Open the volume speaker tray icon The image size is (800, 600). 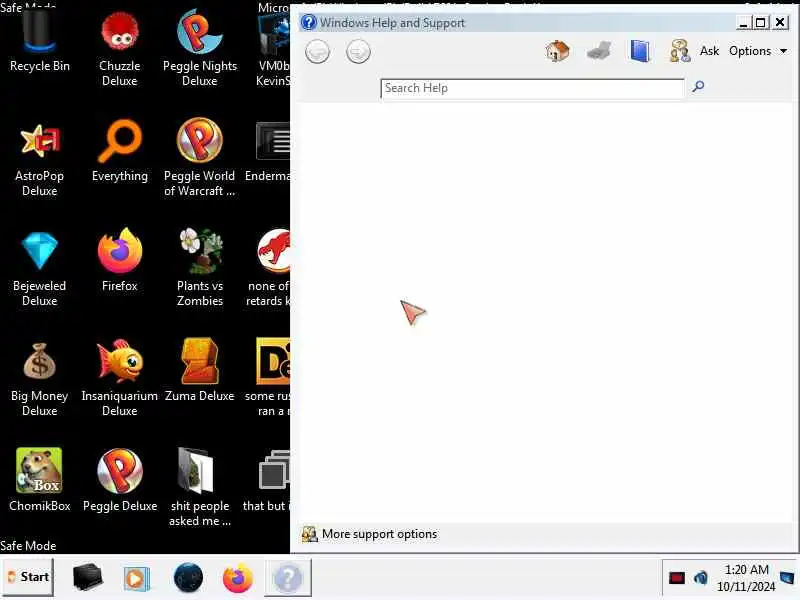click(x=701, y=578)
